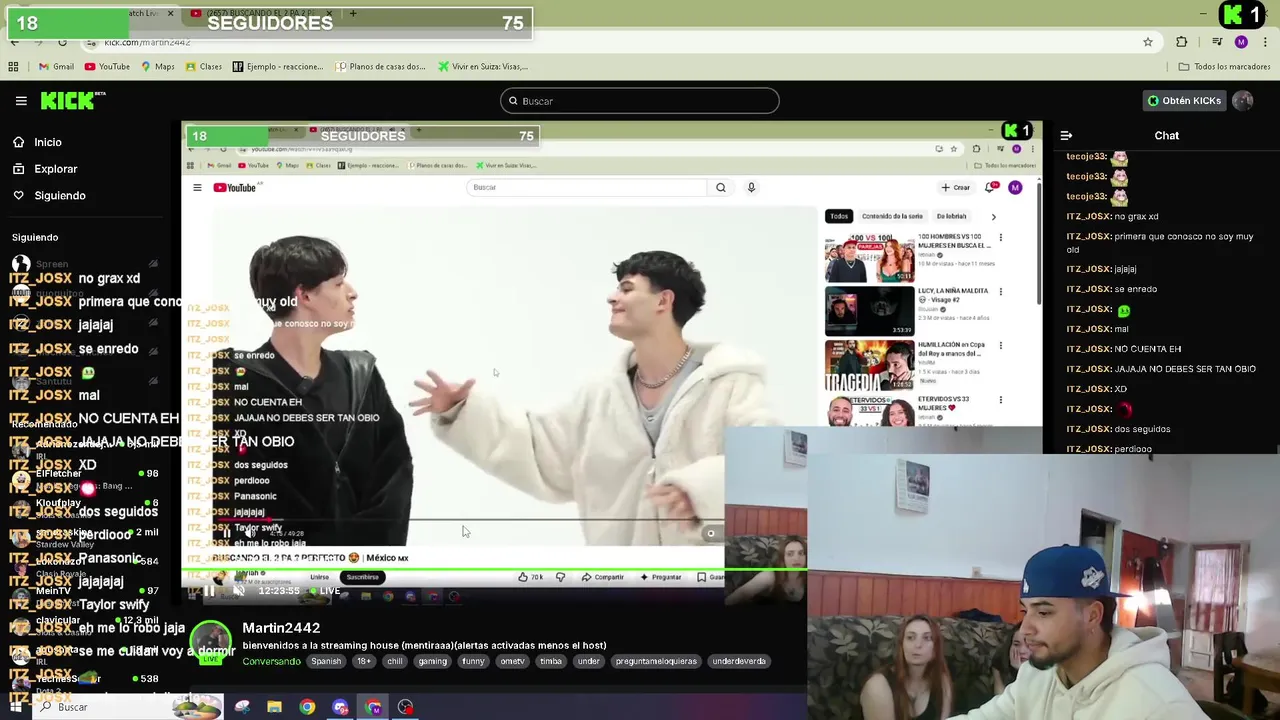The width and height of the screenshot is (1280, 720).
Task: Open Siguiendo in Kick sidebar
Action: (x=49, y=196)
